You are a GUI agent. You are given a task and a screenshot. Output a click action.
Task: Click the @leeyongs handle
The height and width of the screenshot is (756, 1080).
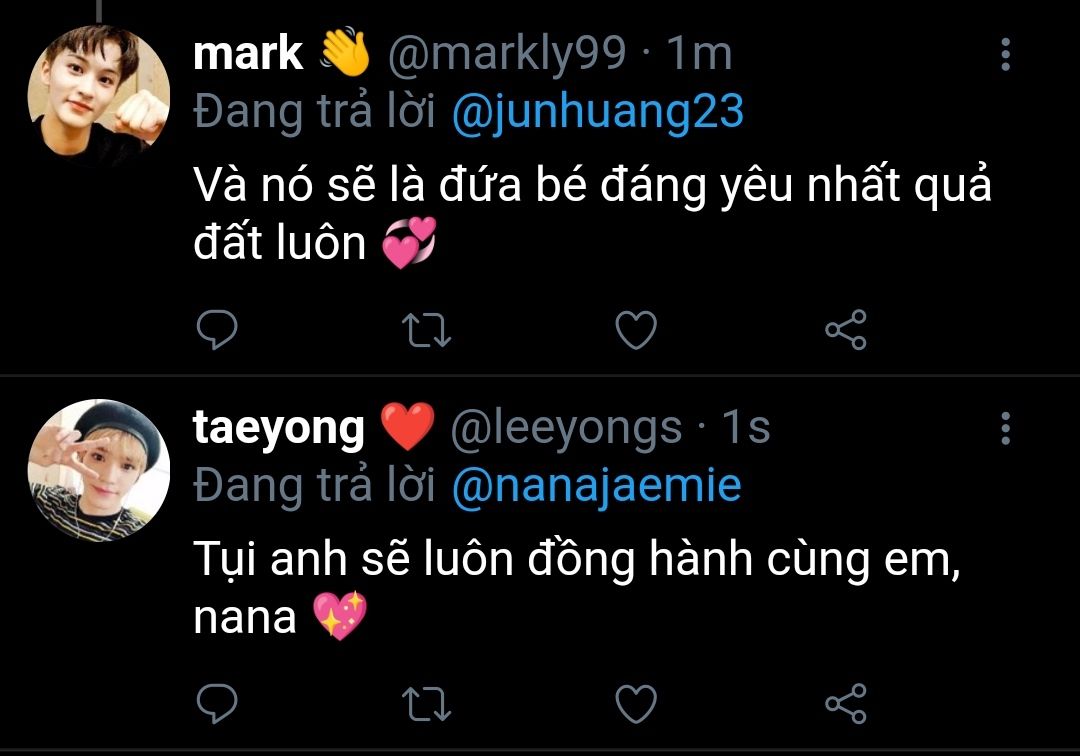coord(566,428)
